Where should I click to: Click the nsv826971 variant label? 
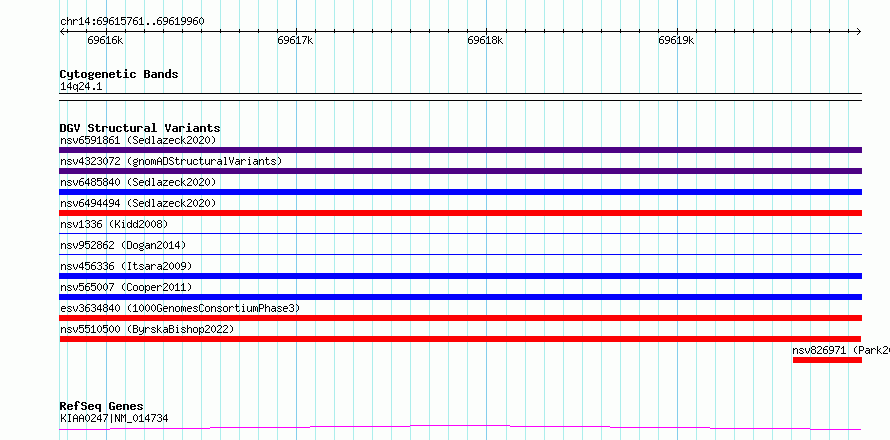[841, 350]
